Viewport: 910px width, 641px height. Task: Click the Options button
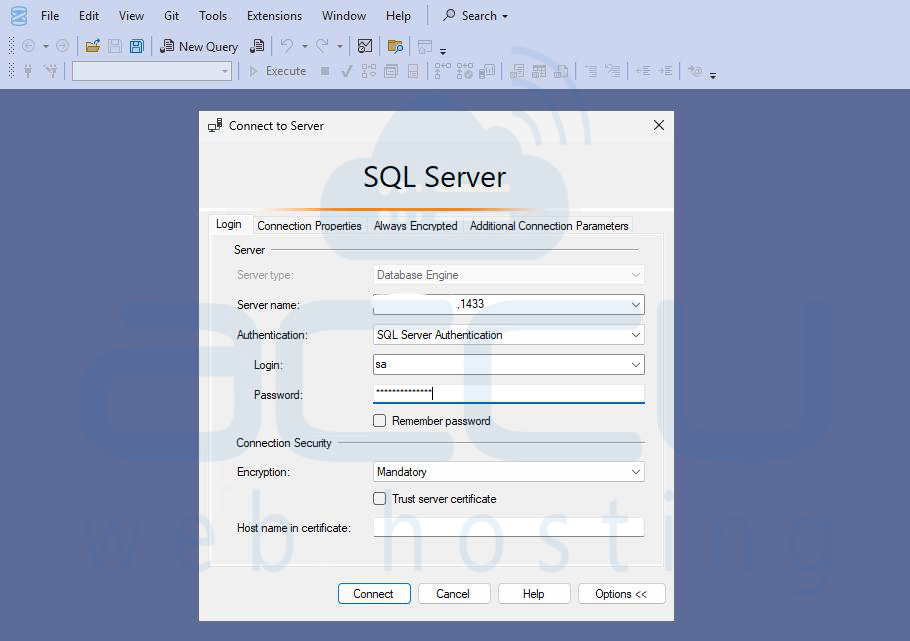(621, 593)
